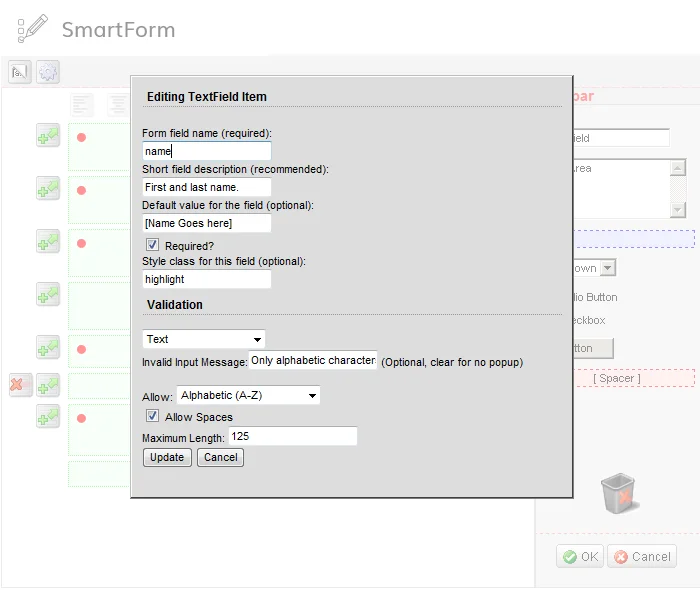Open the settings gear icon
700x590 pixels.
tap(48, 72)
